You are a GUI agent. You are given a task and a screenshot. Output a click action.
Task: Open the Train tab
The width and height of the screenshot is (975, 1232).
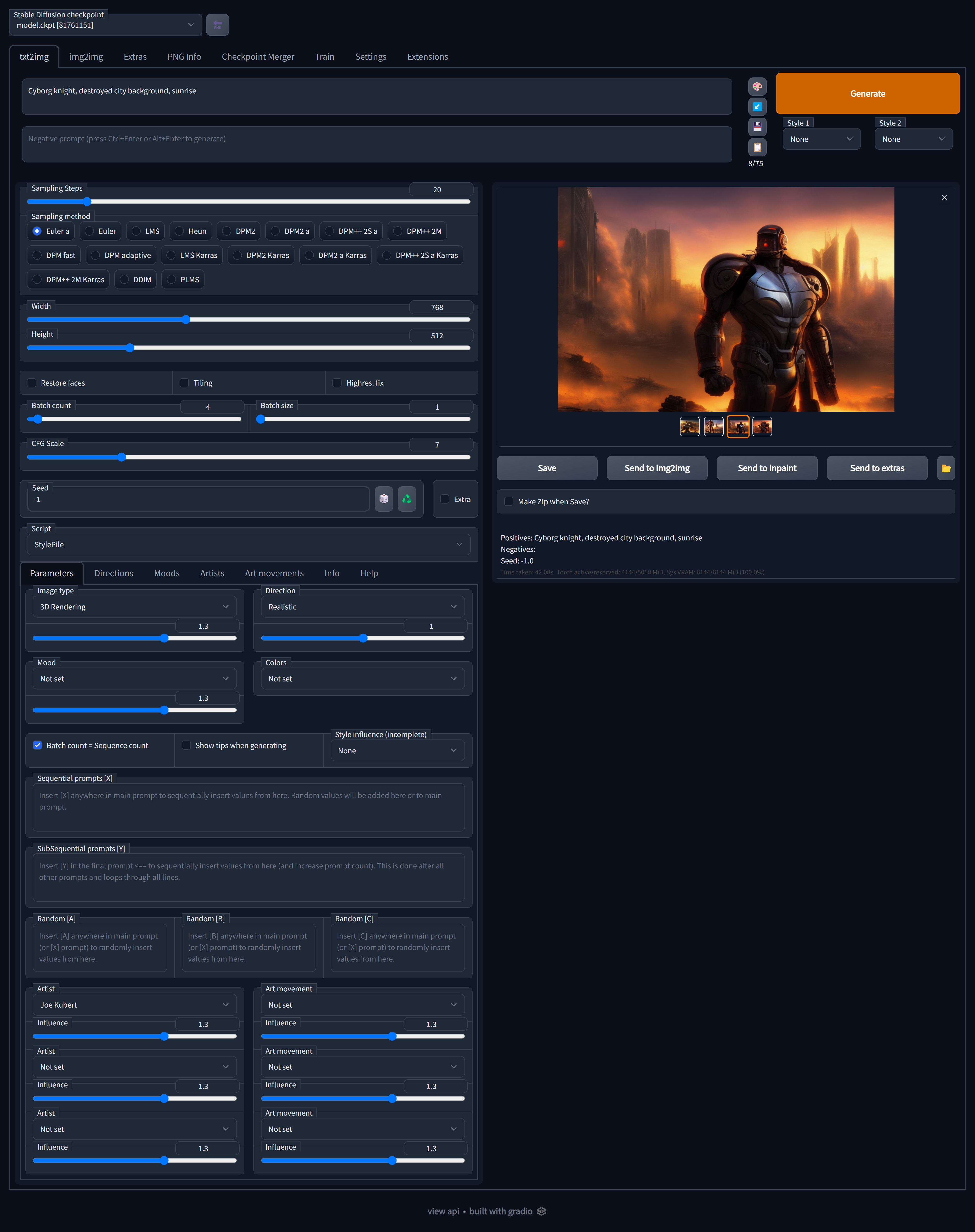325,56
